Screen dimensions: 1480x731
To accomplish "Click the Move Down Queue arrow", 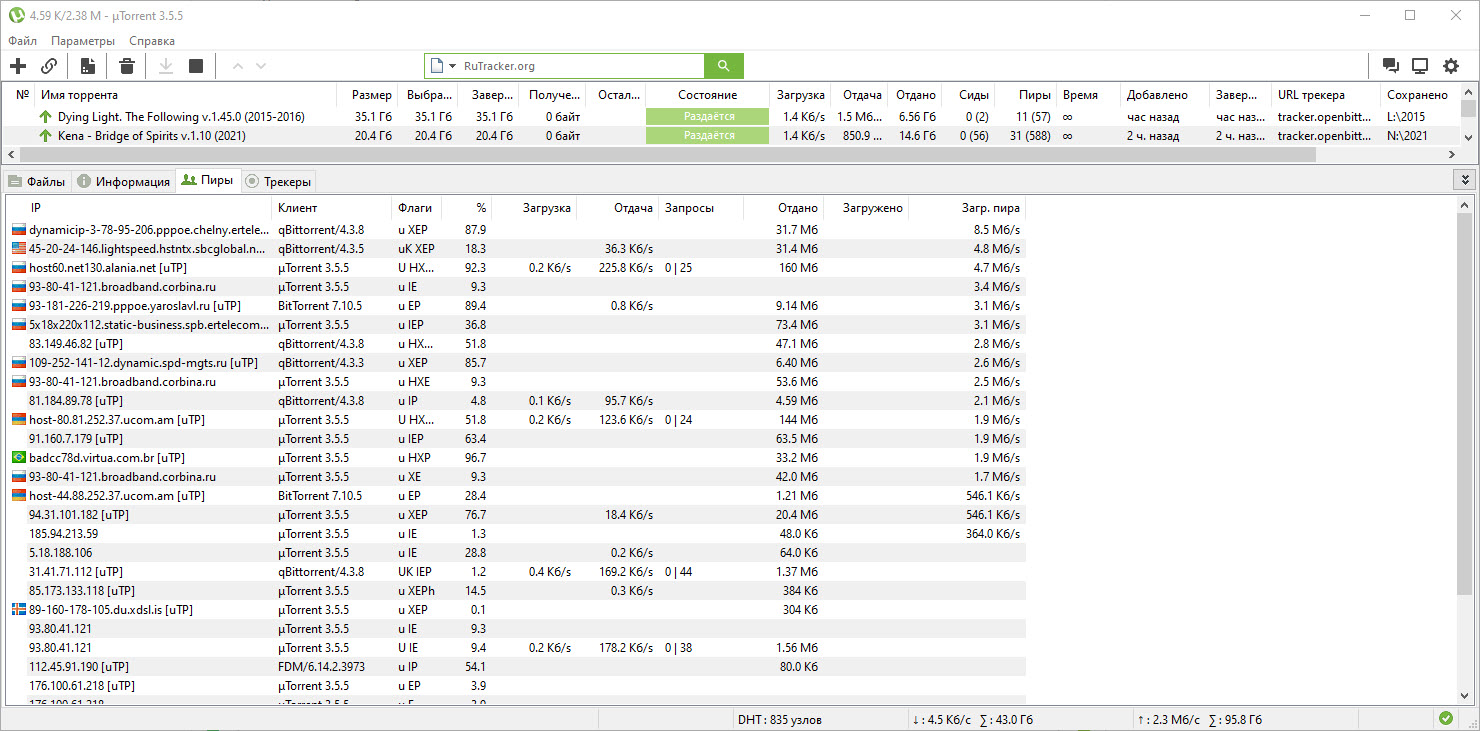I will (x=261, y=66).
